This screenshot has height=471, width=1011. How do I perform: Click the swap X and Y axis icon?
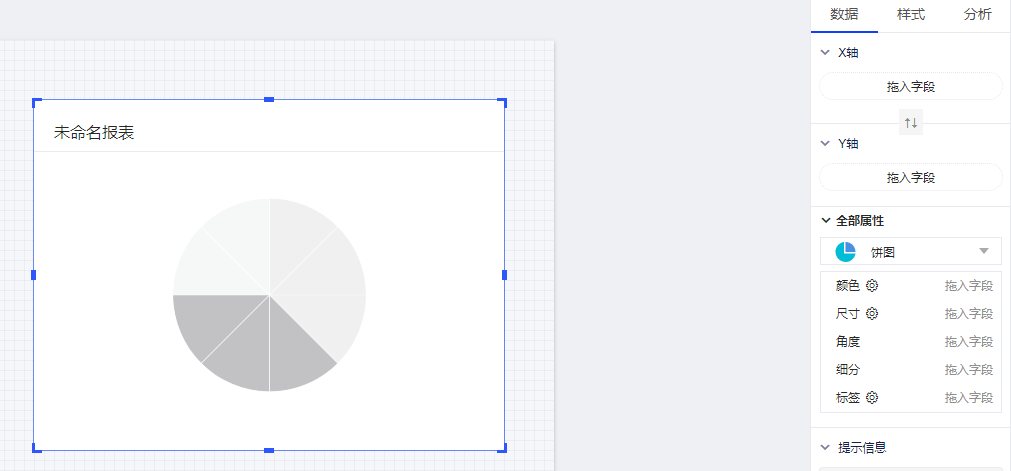pos(910,123)
